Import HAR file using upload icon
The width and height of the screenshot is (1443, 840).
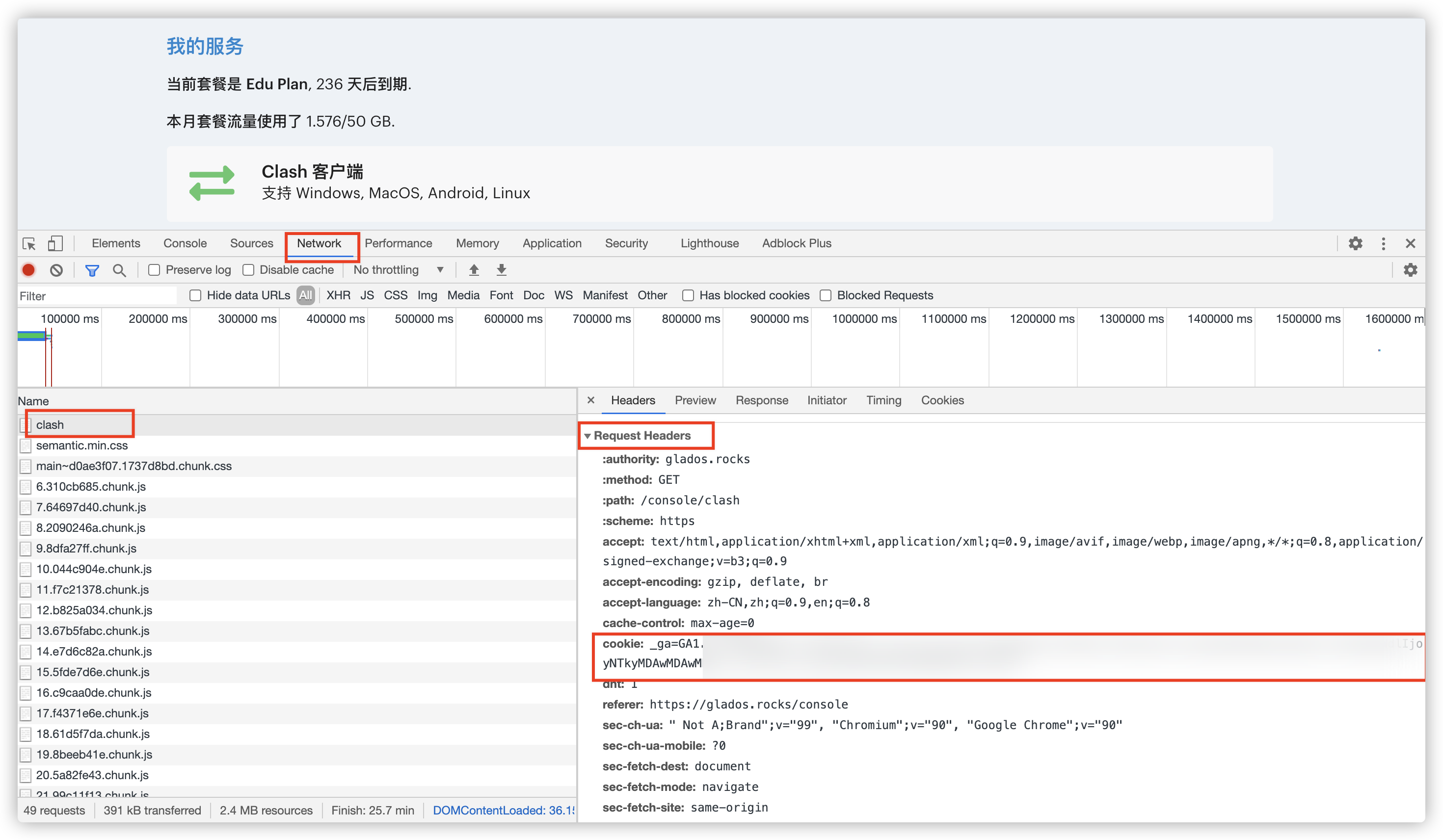tap(474, 270)
